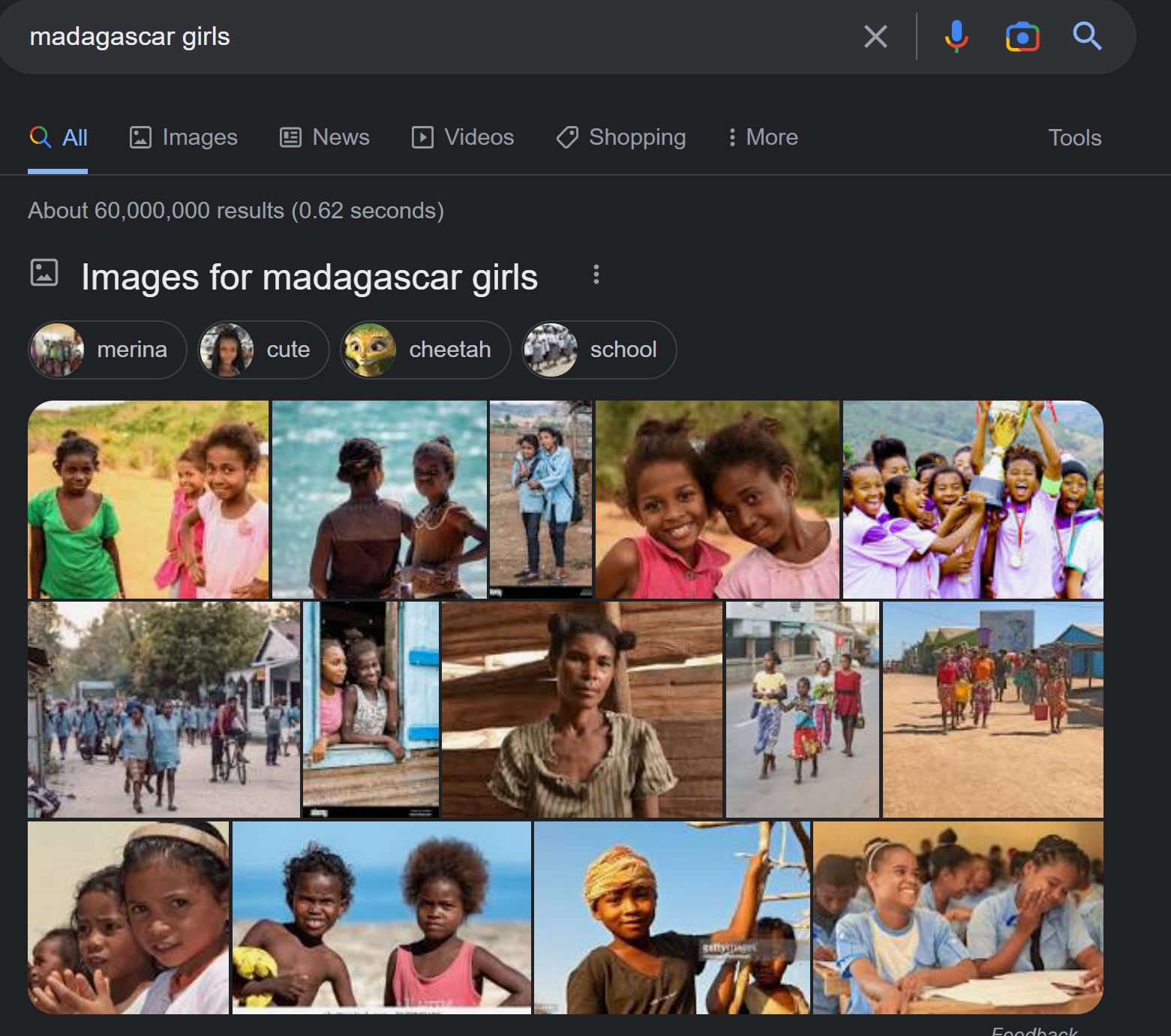This screenshot has height=1036, width=1171.
Task: Open photo of girls leaning from blue window
Action: [371, 710]
